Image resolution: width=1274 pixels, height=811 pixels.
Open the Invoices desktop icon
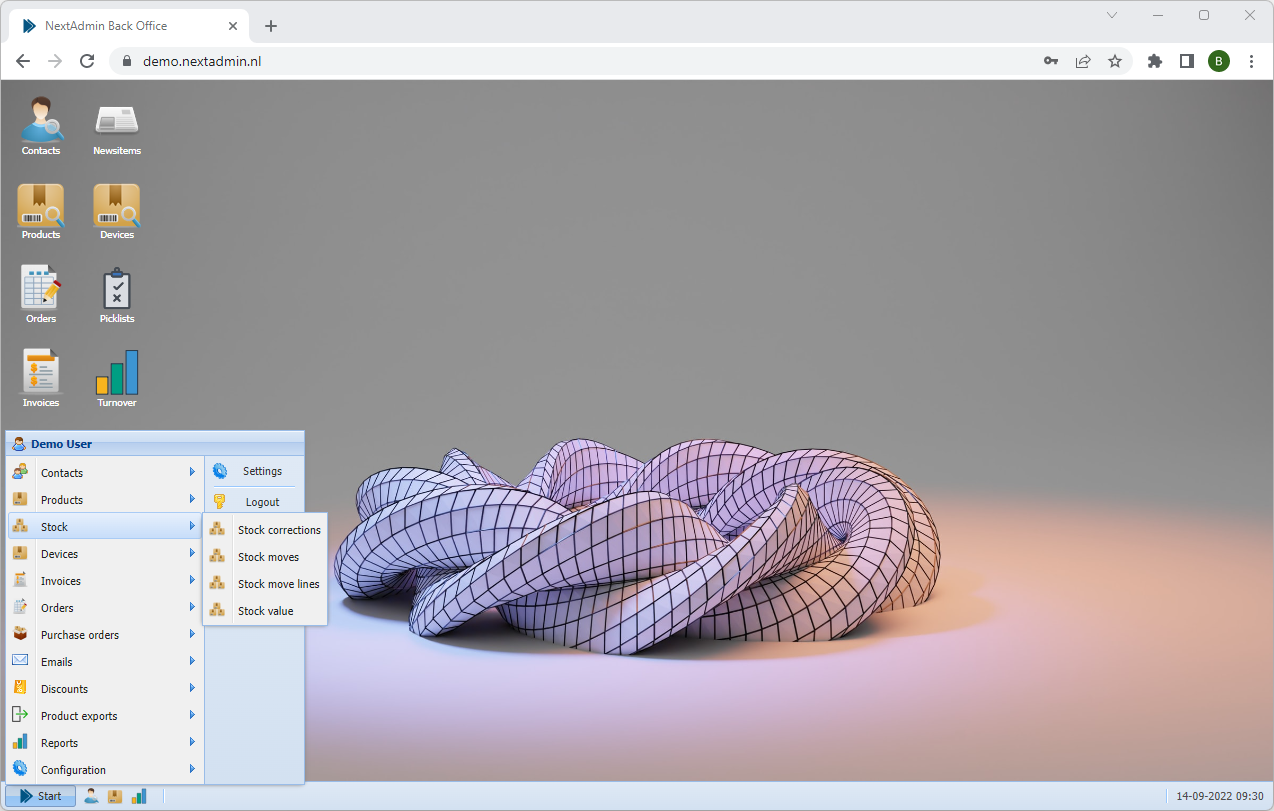pos(41,378)
